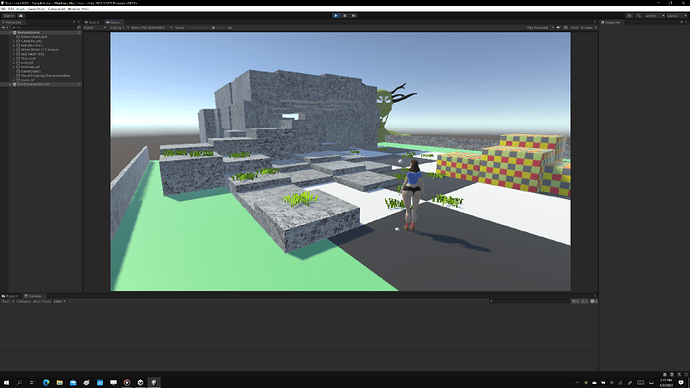690x388 pixels.
Task: Open Microsoft Edge from the taskbar
Action: (x=46, y=382)
